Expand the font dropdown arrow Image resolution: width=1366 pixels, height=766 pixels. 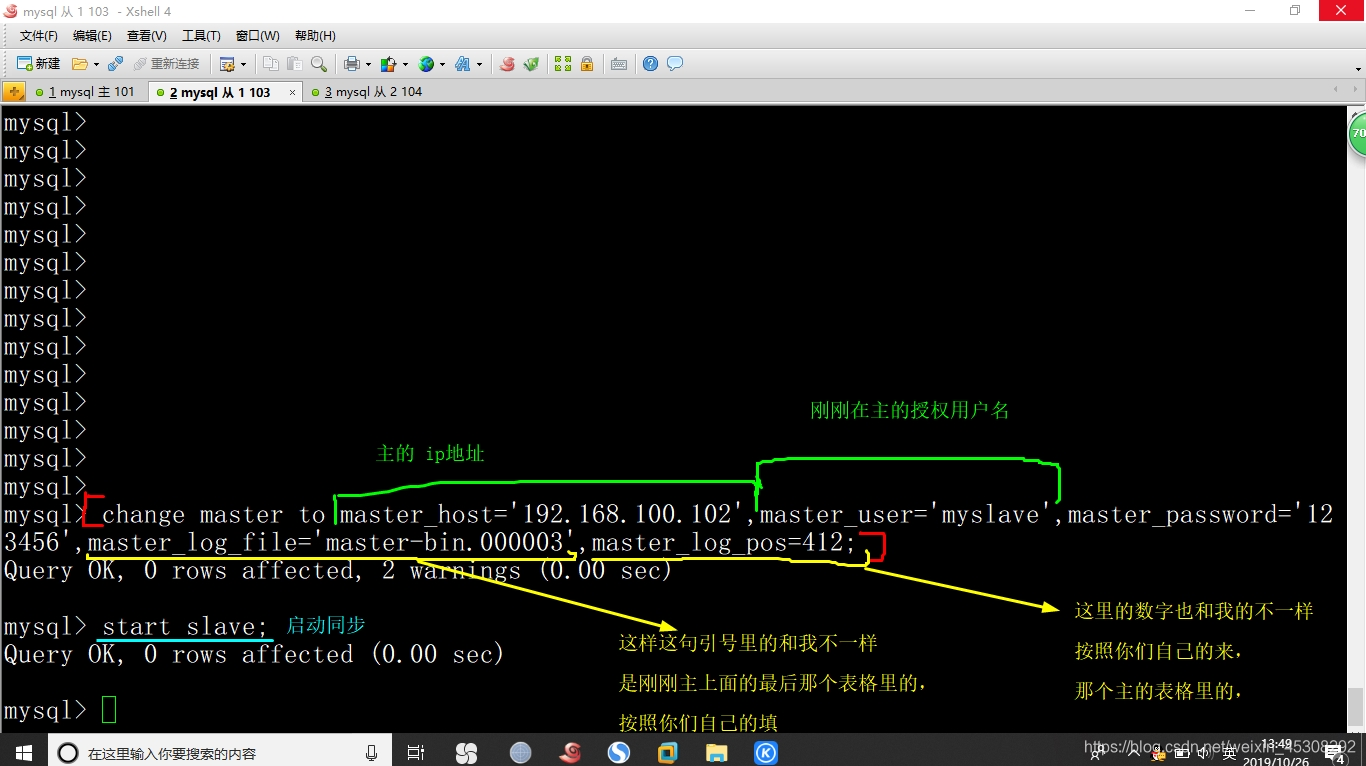(x=479, y=64)
